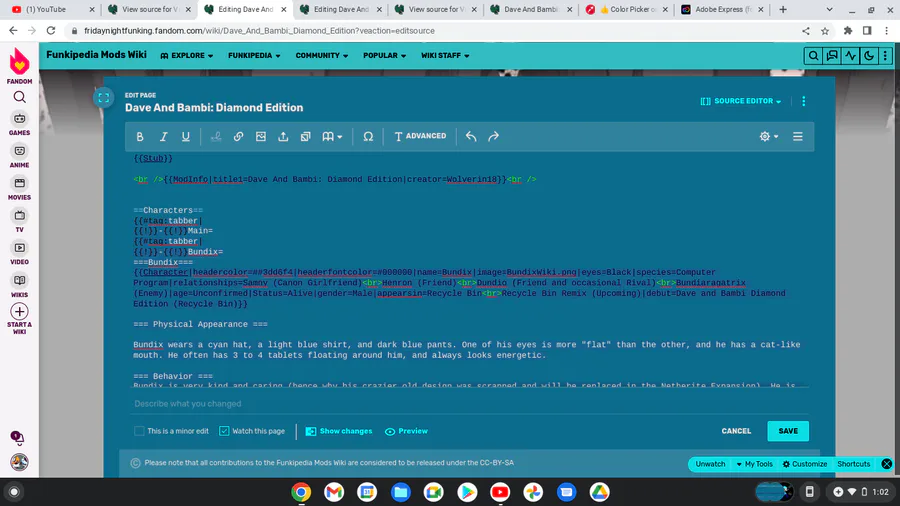Expand the Popular menu
Screen dimensions: 900x506
[x=385, y=56]
